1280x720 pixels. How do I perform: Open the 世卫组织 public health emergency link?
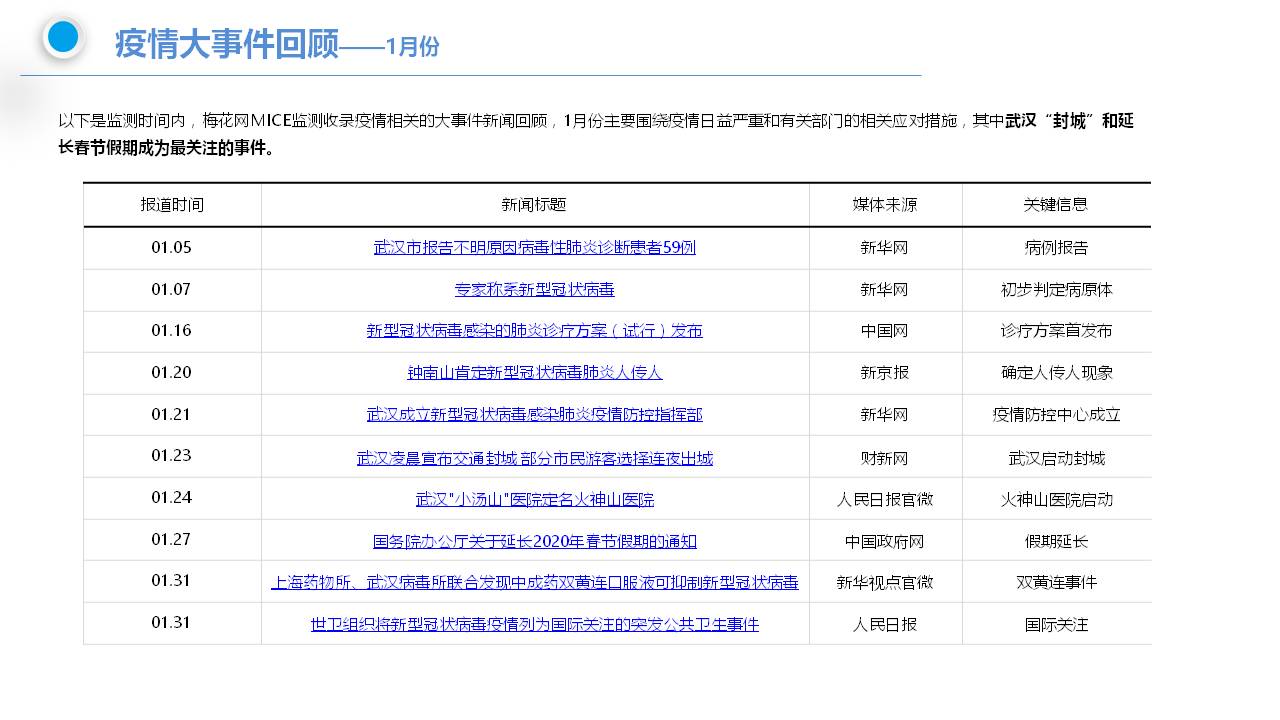click(534, 624)
